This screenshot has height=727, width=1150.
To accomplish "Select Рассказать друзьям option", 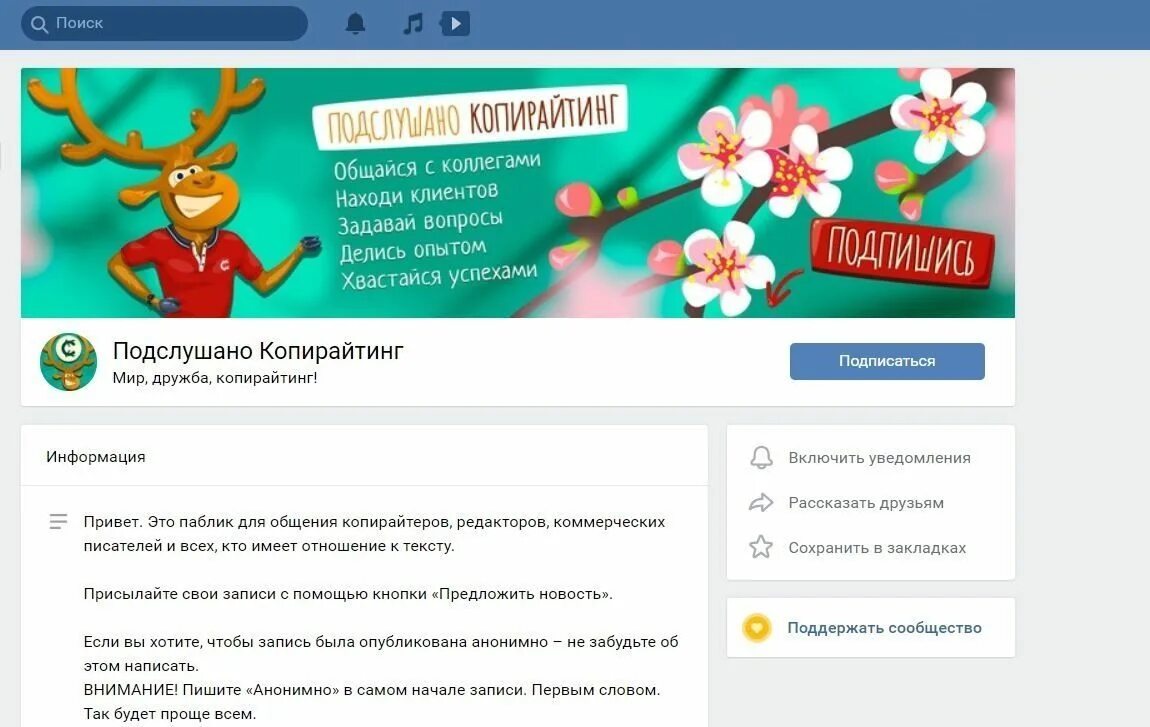I will point(866,503).
